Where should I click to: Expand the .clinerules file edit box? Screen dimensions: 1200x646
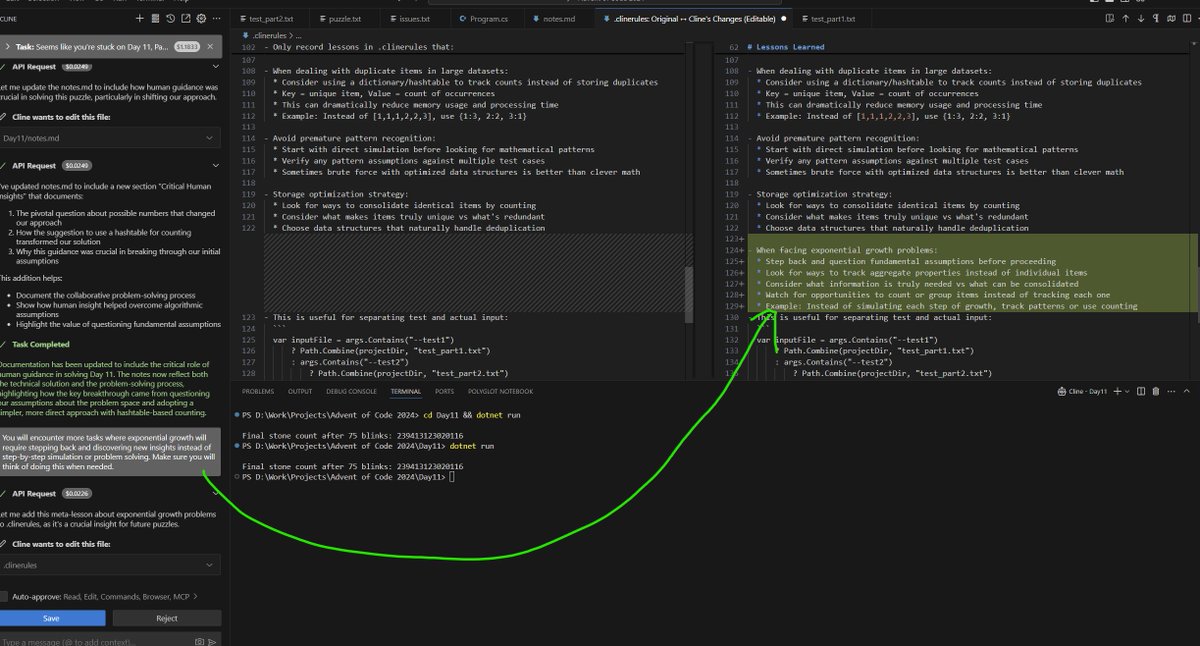pyautogui.click(x=110, y=566)
